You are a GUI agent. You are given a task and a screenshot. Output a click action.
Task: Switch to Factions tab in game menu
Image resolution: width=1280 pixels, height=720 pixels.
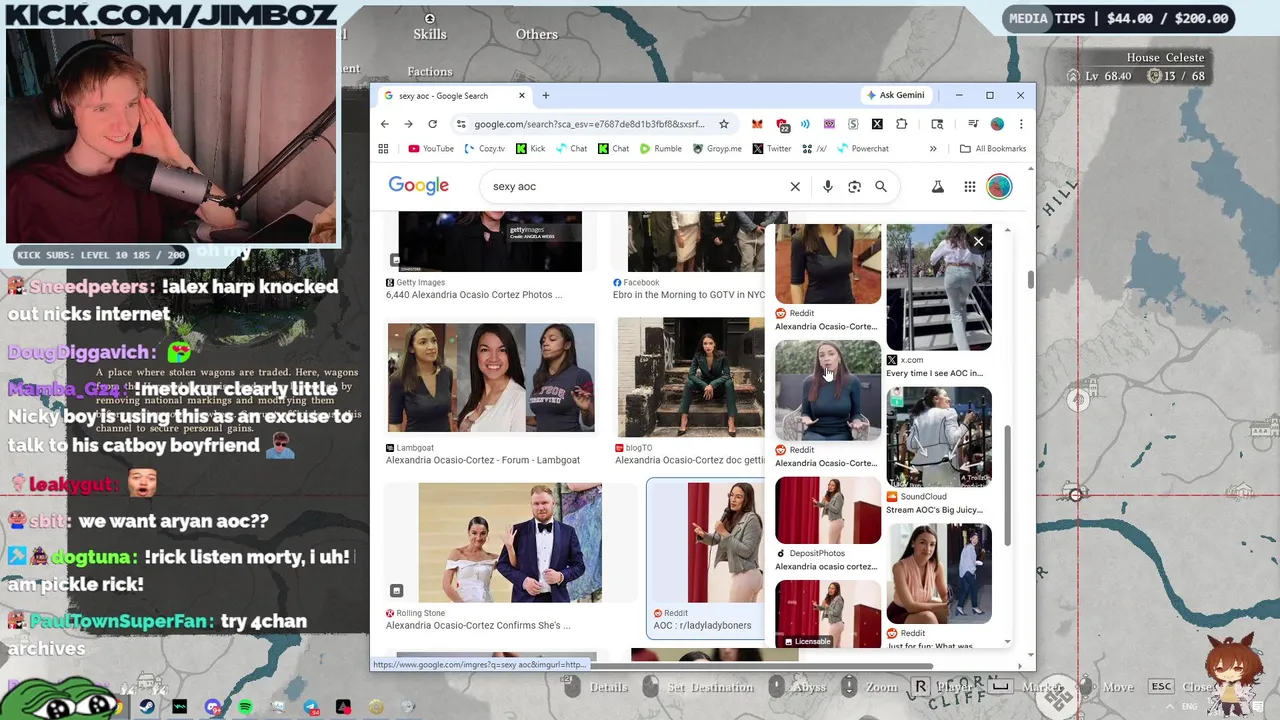[x=430, y=72]
